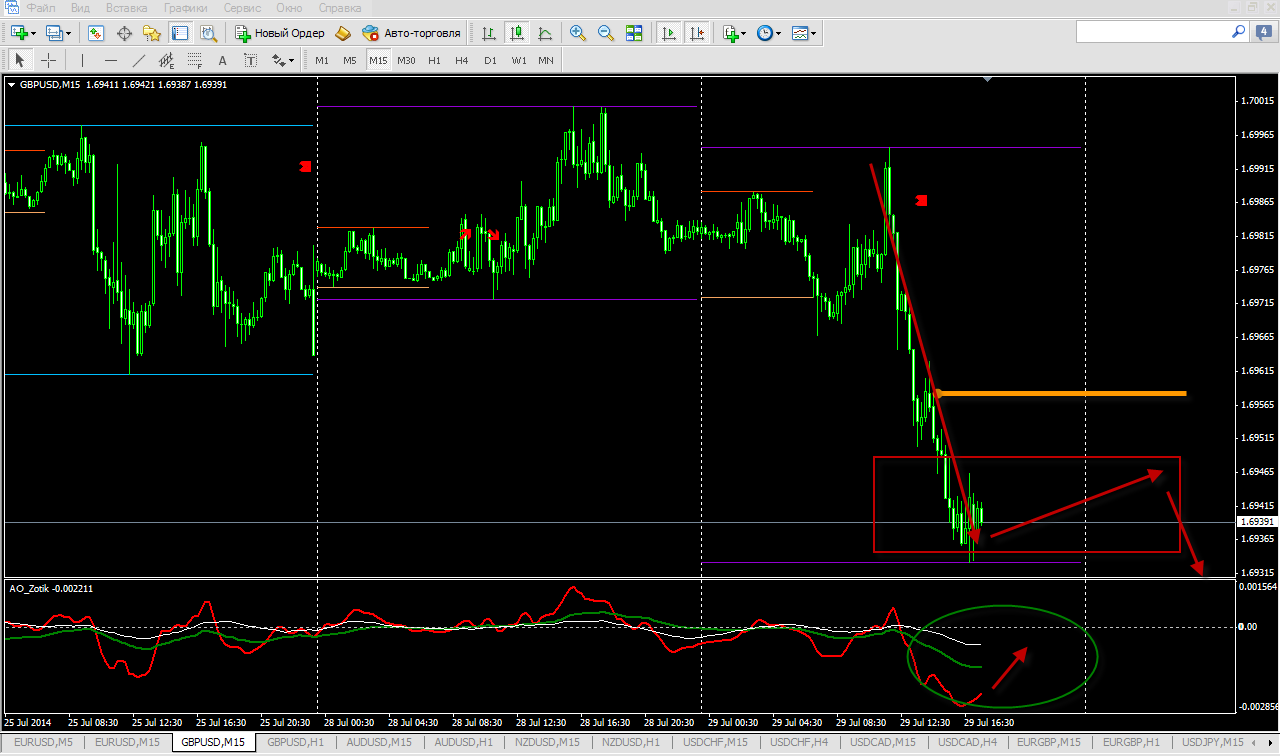Select the text label tool

pos(223,60)
